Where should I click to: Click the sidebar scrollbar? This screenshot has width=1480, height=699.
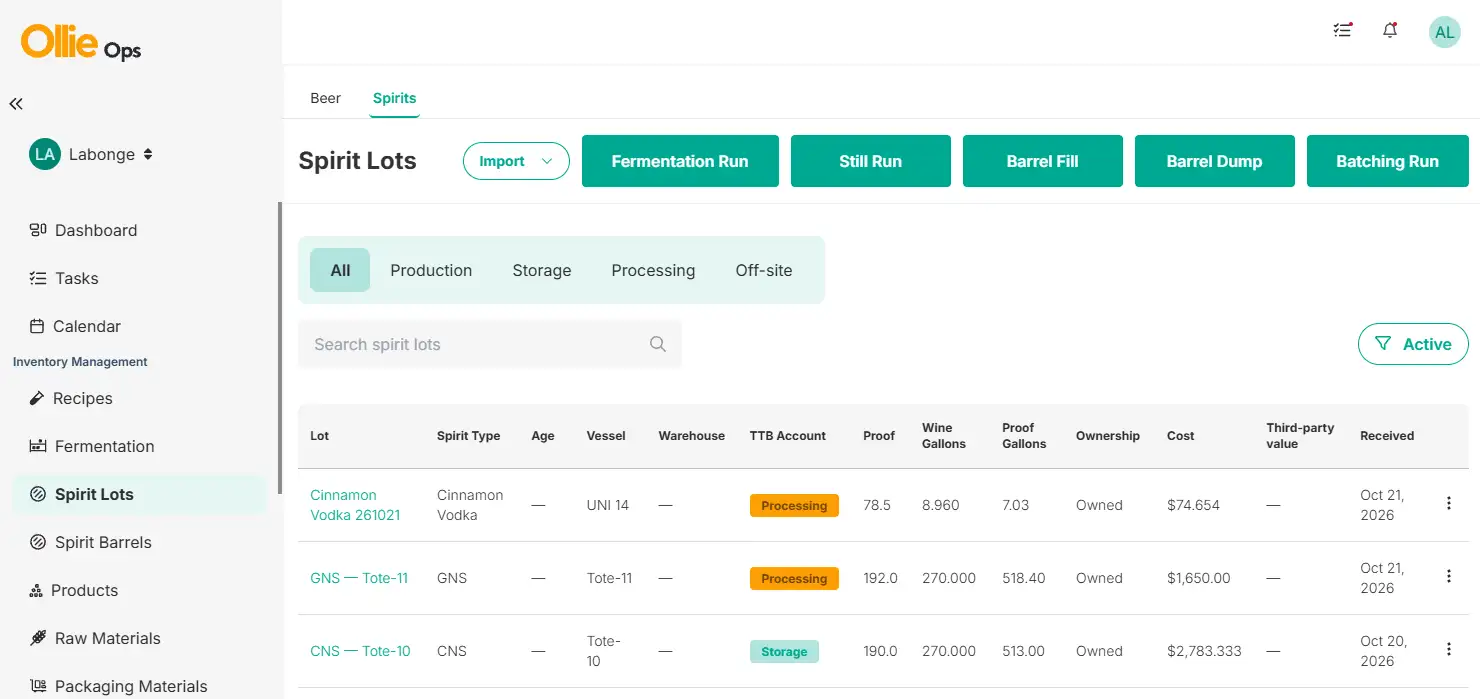(x=280, y=348)
